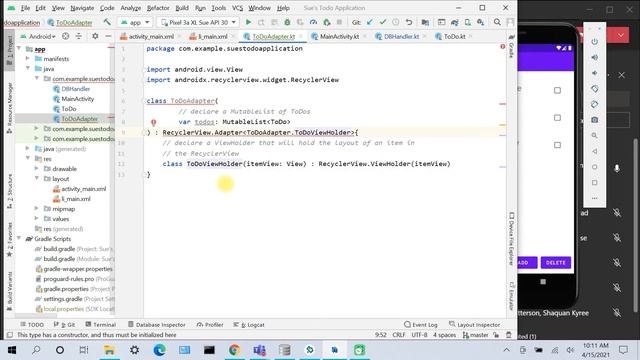Image resolution: width=640 pixels, height=360 pixels.
Task: Open AVD Manager phone icon in toolbar
Action: pos(467,22)
